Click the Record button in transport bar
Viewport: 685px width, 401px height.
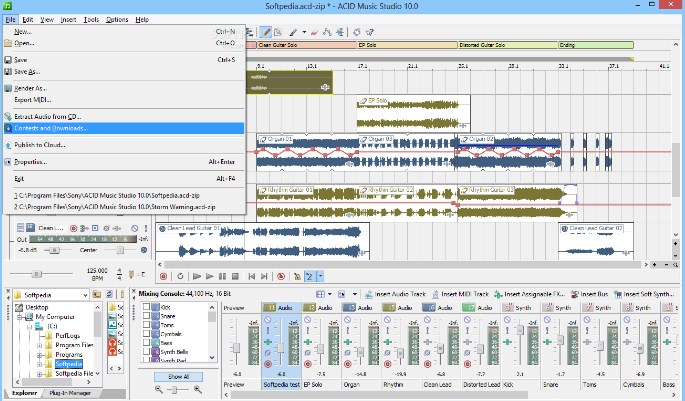(x=163, y=276)
